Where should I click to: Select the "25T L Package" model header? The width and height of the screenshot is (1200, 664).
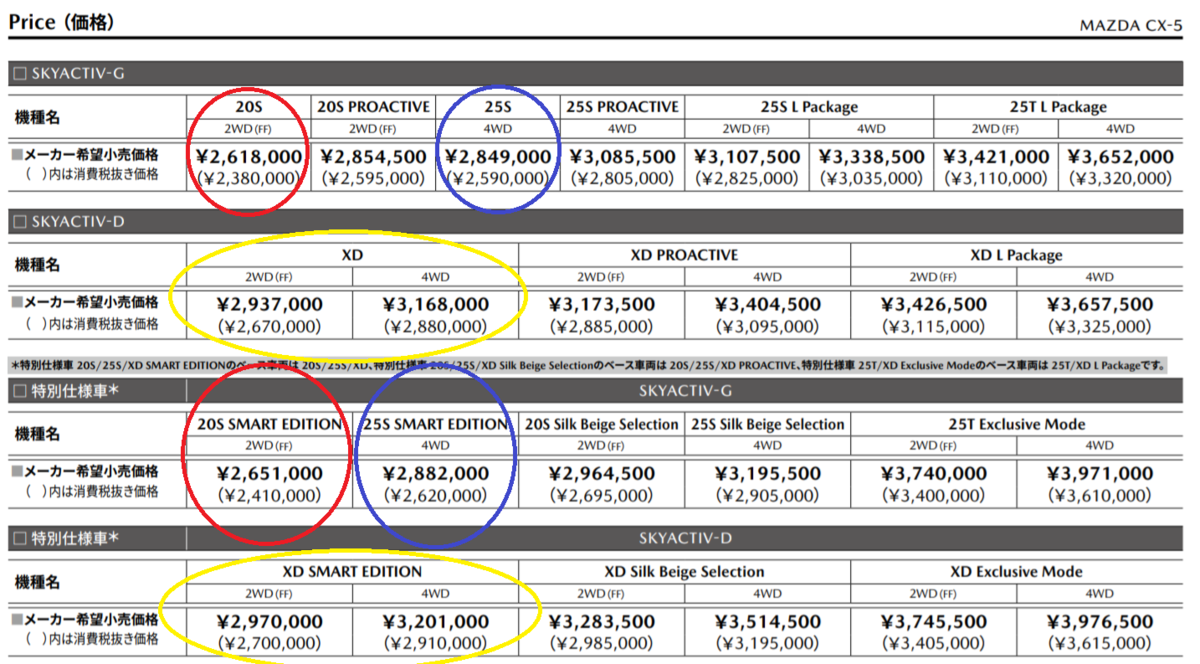[x=1058, y=106]
